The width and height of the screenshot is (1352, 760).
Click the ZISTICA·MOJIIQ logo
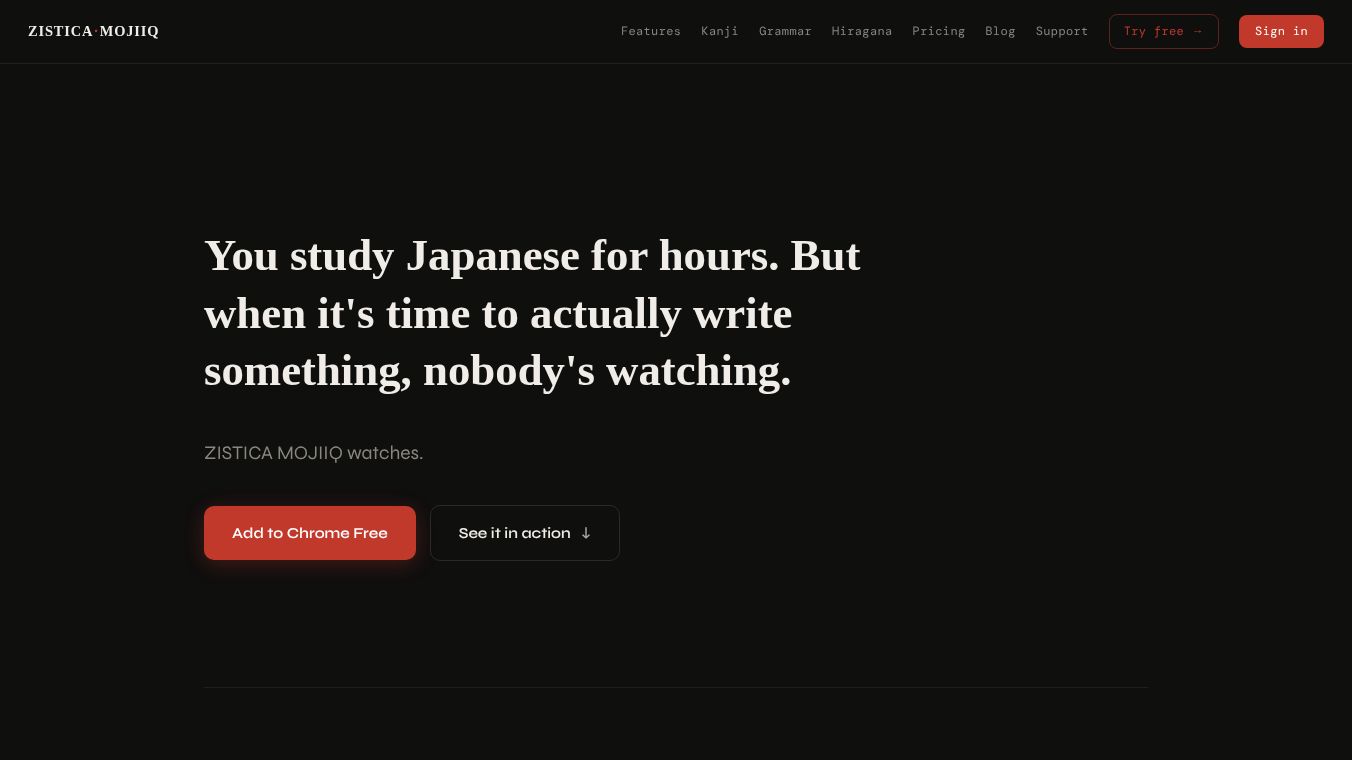tap(93, 31)
